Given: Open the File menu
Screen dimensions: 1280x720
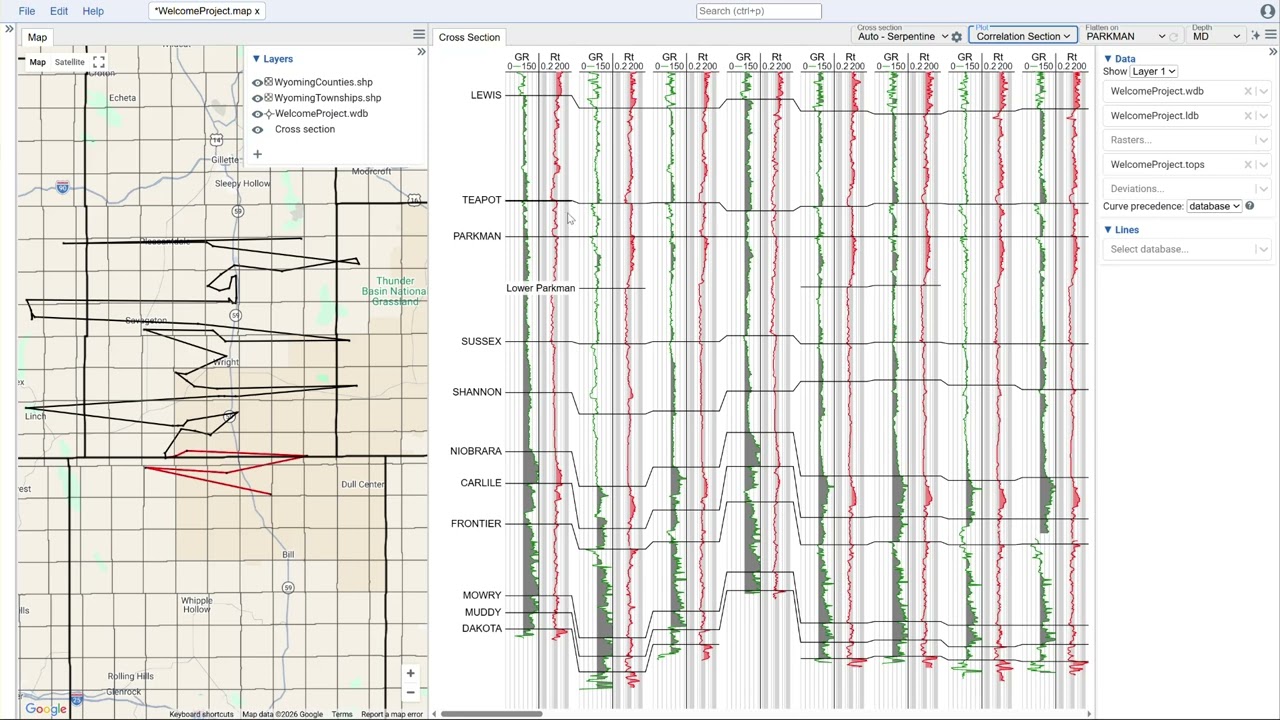Looking at the screenshot, I should [27, 11].
